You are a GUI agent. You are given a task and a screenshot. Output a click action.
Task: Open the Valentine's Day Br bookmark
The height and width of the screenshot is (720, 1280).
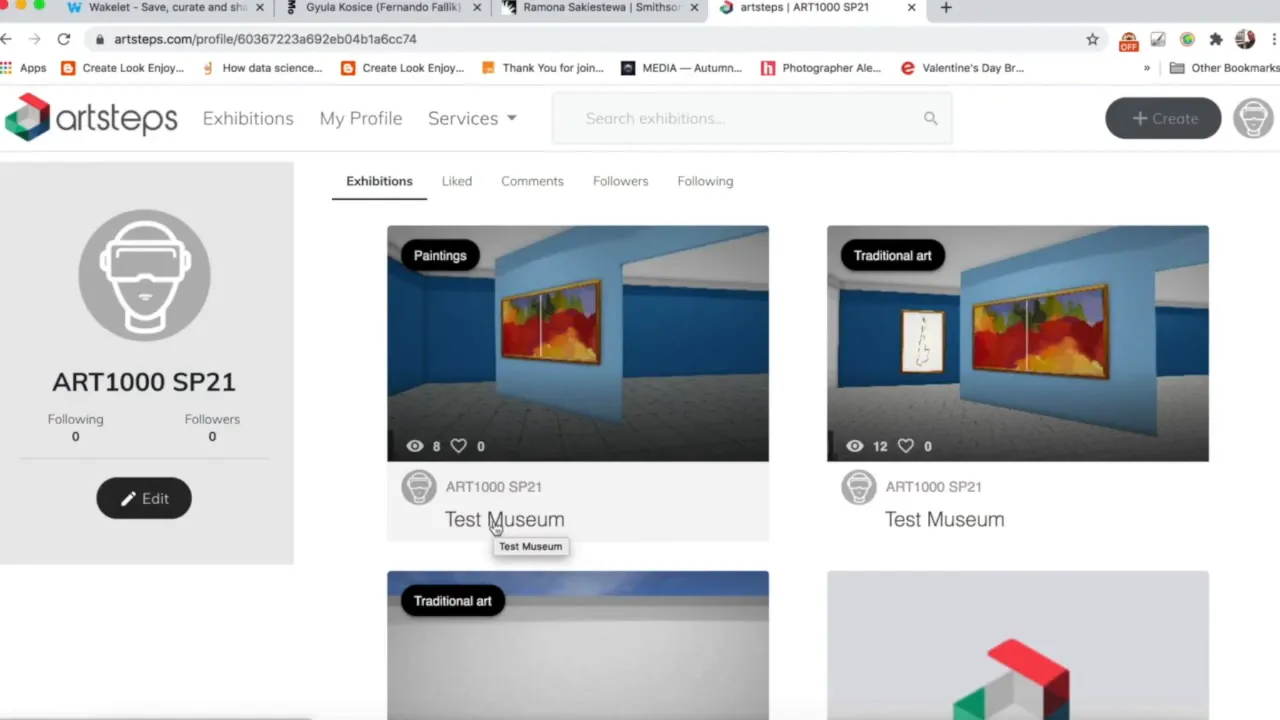[962, 68]
